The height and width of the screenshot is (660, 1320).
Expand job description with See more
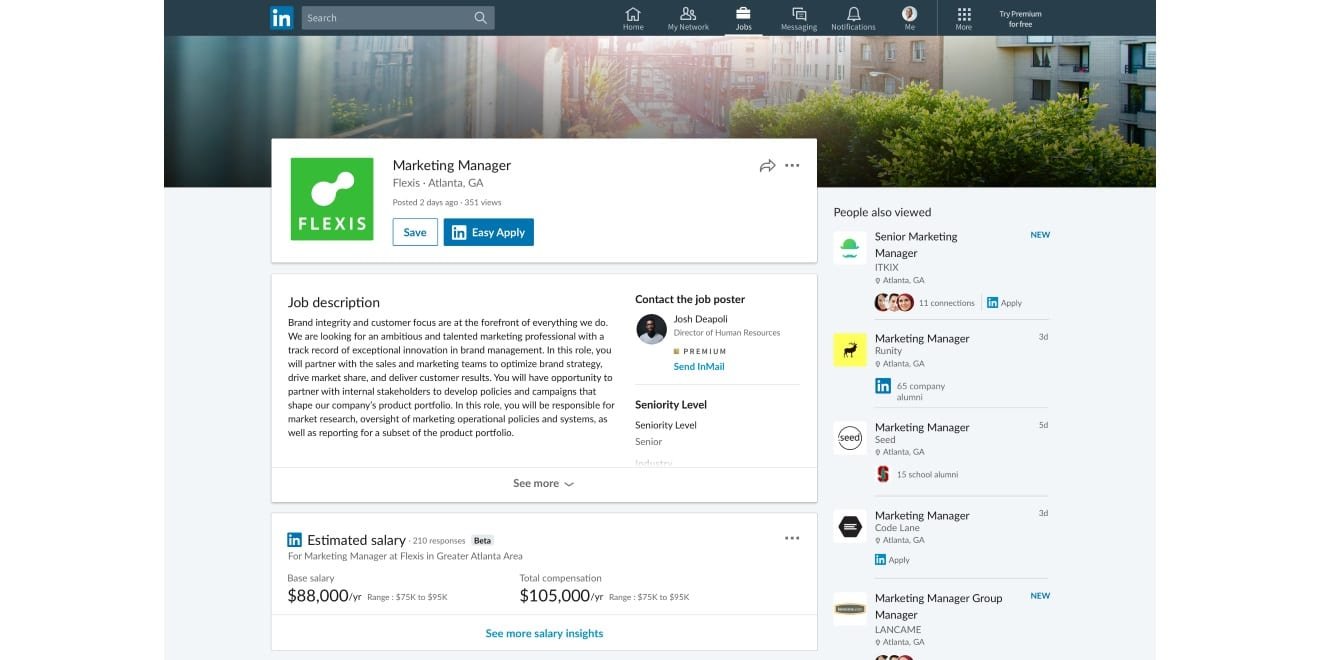point(543,484)
